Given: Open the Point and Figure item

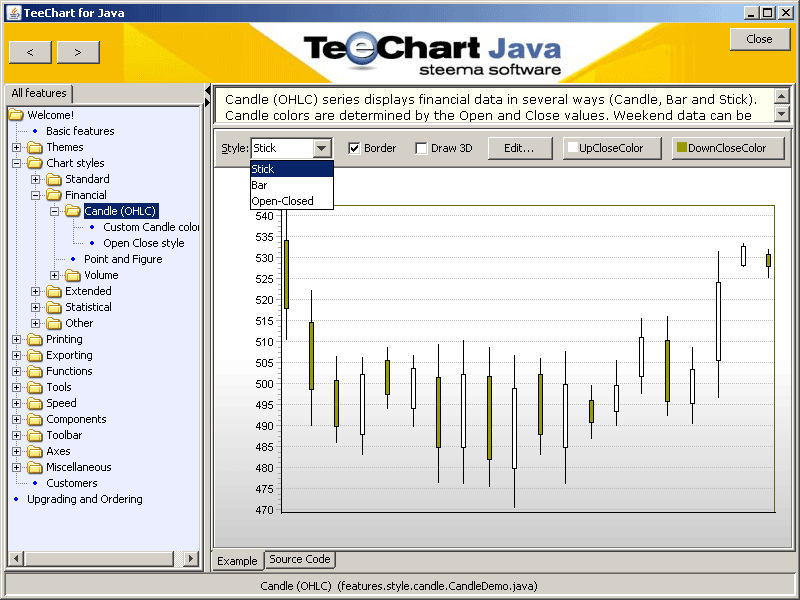Looking at the screenshot, I should (x=123, y=259).
